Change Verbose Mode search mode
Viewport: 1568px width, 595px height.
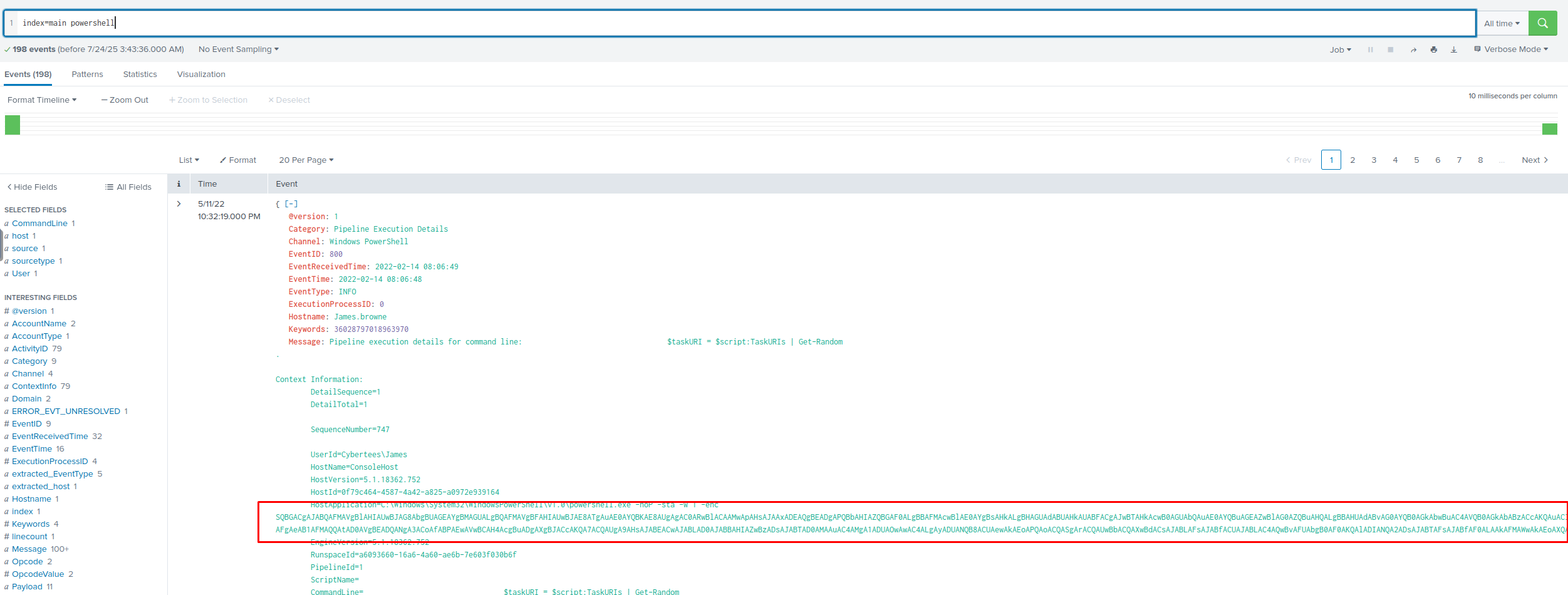coord(1512,49)
